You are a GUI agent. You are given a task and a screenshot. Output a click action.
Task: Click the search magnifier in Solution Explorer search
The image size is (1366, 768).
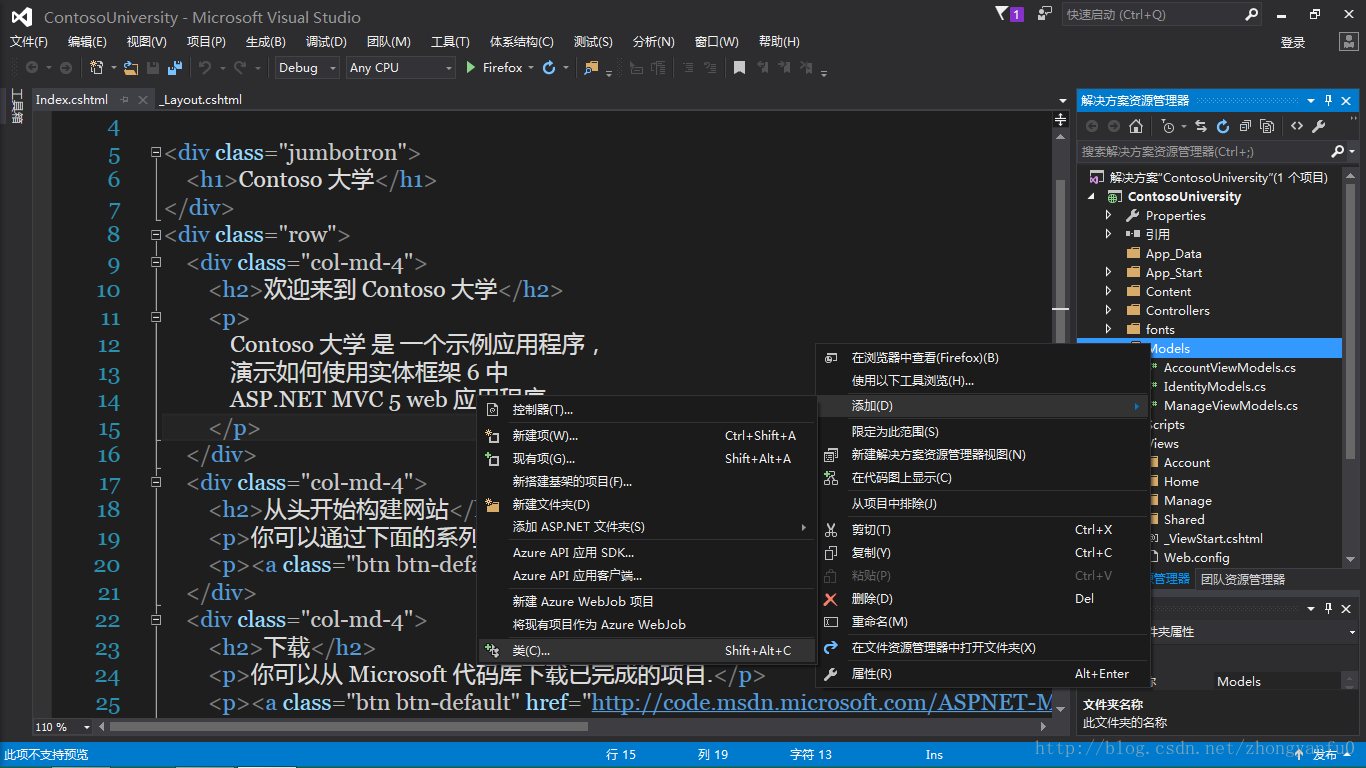[1338, 151]
